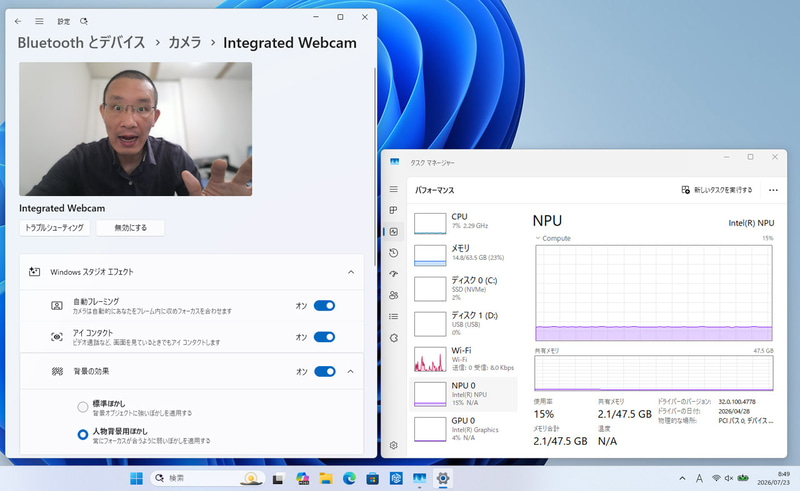Select Wi-Fi performance item

463,359
